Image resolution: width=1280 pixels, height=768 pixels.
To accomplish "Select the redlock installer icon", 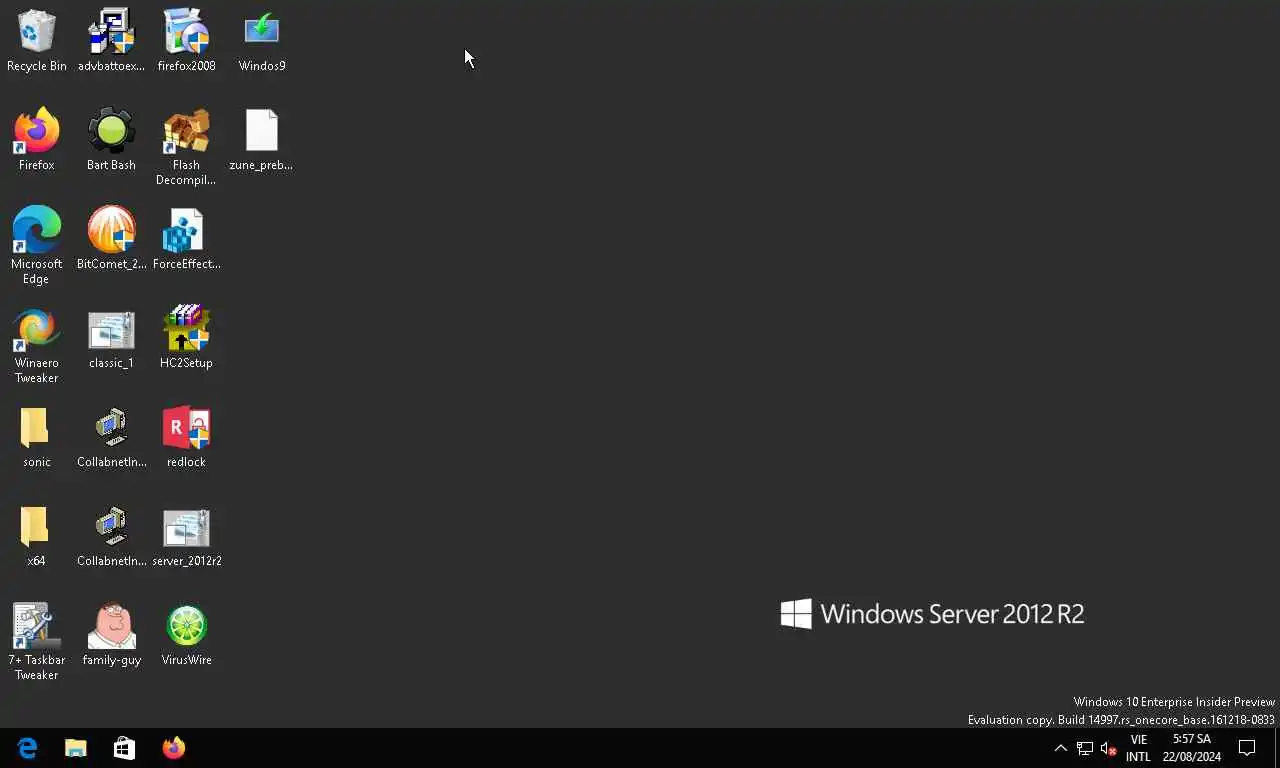I will pos(186,437).
